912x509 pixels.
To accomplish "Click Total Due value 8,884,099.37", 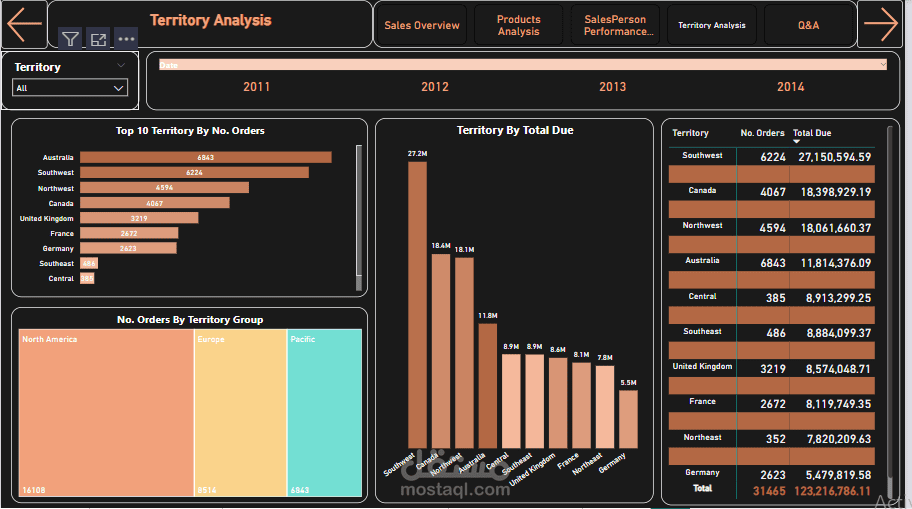I will point(838,333).
